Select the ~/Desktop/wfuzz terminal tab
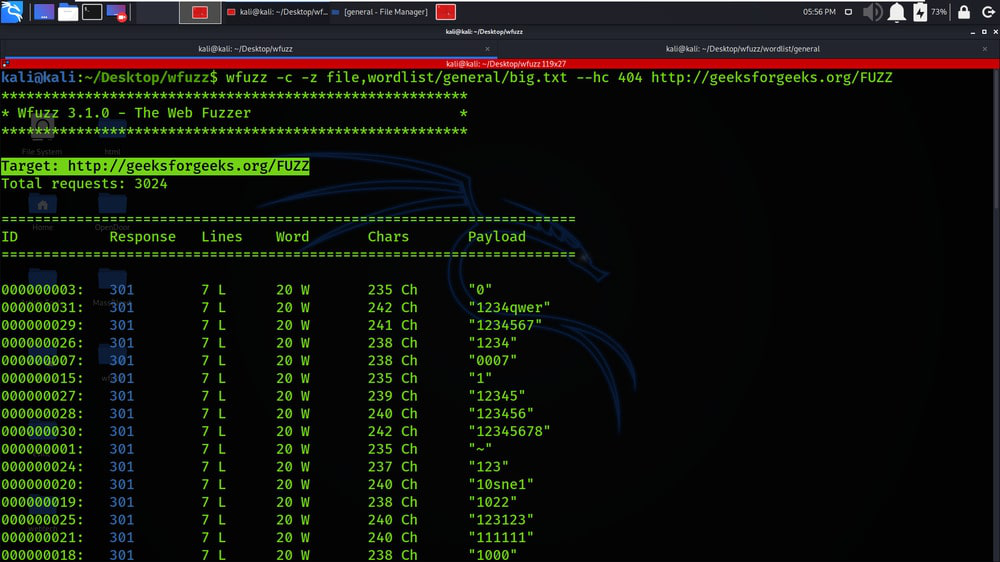 [245, 49]
